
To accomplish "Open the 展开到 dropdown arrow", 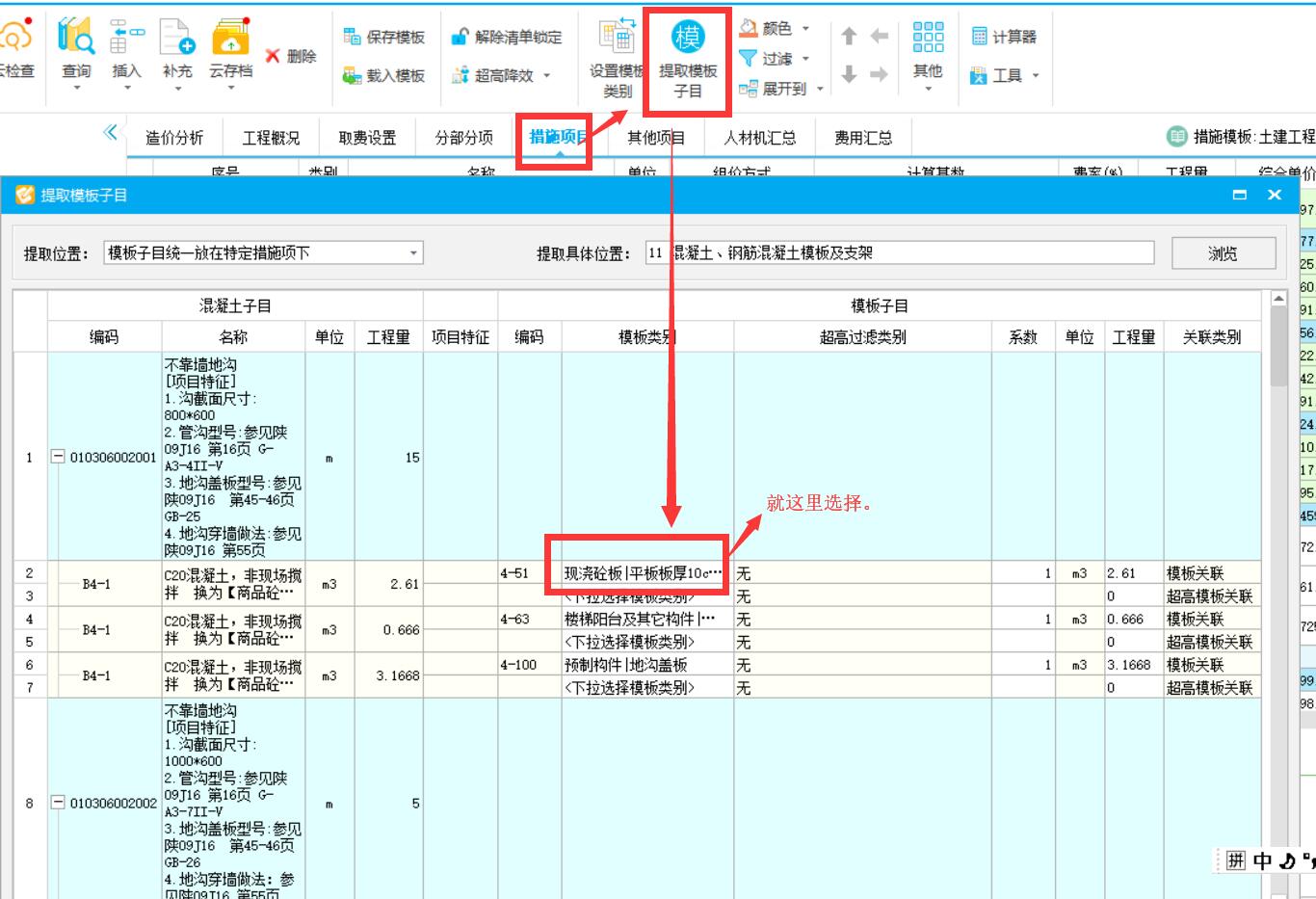I will (820, 89).
